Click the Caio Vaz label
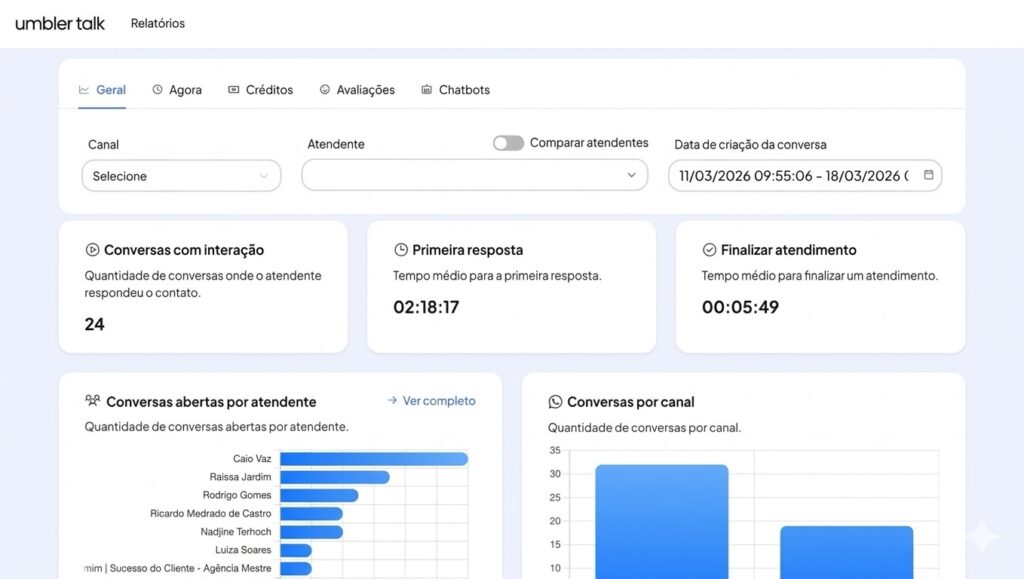1024x579 pixels. pyautogui.click(x=252, y=459)
